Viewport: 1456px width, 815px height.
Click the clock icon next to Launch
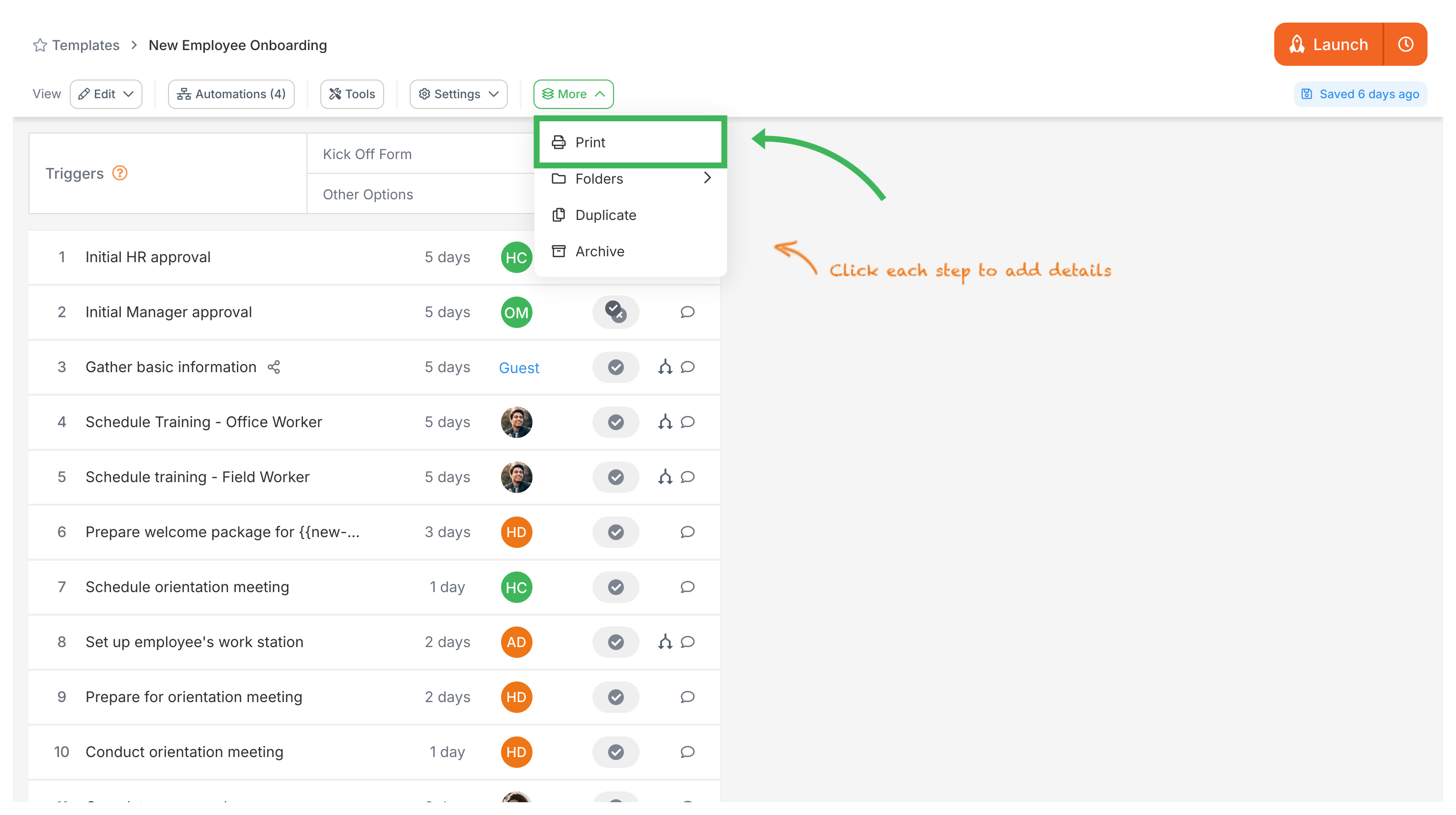pos(1405,45)
